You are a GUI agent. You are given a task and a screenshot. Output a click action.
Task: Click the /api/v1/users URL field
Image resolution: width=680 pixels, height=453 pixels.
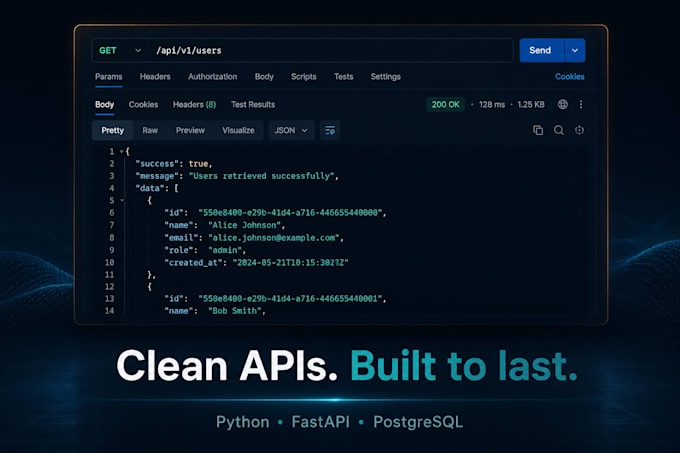[330, 50]
